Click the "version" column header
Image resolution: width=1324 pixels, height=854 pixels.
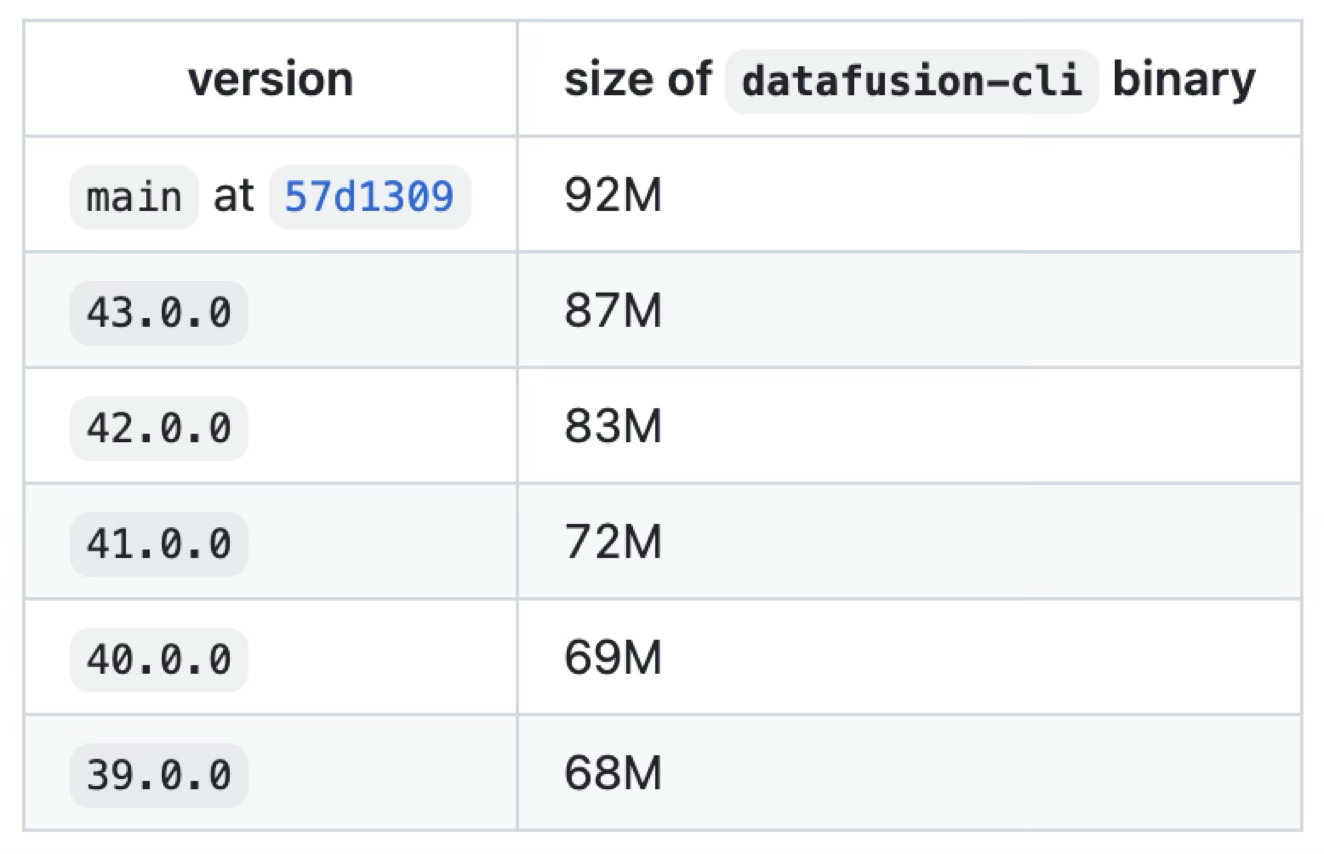[270, 79]
